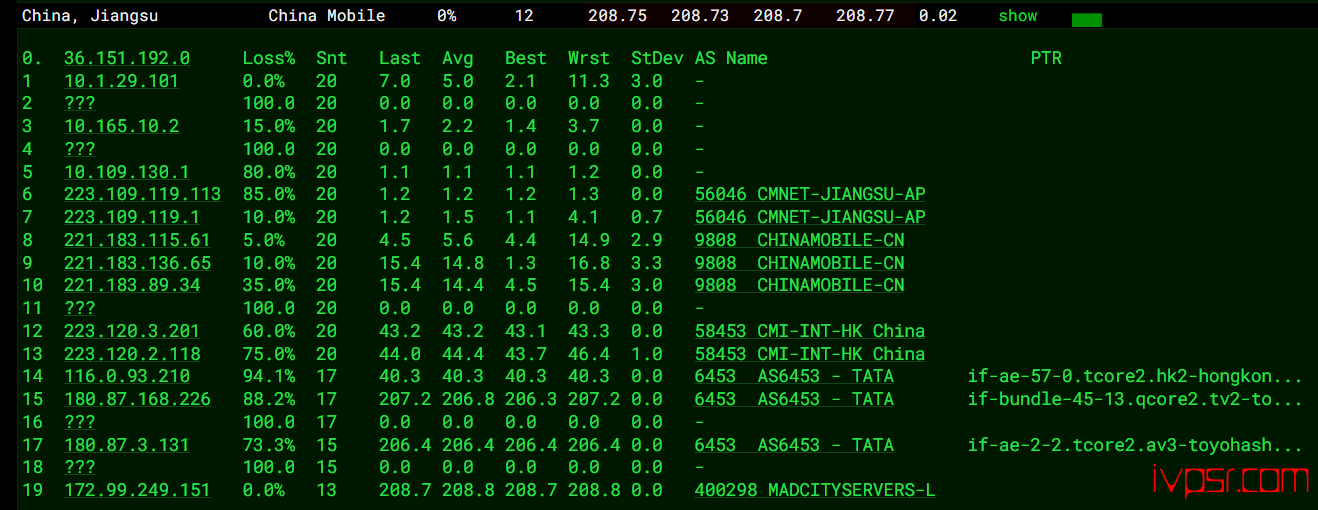1318x510 pixels.
Task: Click the green 'show' link
Action: click(1018, 16)
